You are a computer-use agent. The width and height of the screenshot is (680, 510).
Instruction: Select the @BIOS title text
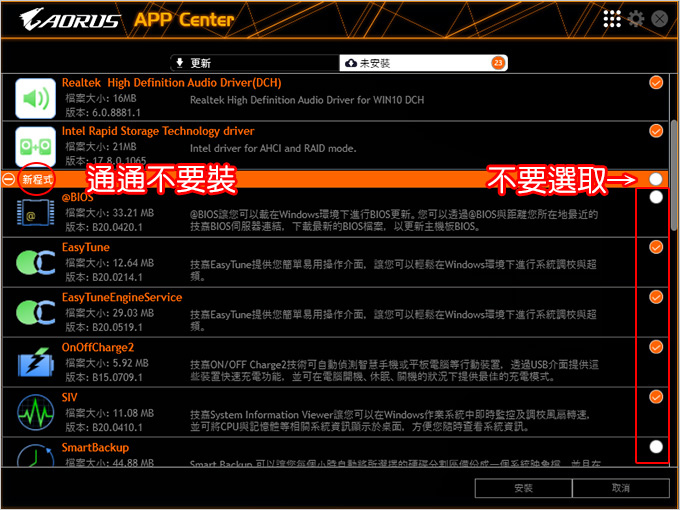[77, 197]
